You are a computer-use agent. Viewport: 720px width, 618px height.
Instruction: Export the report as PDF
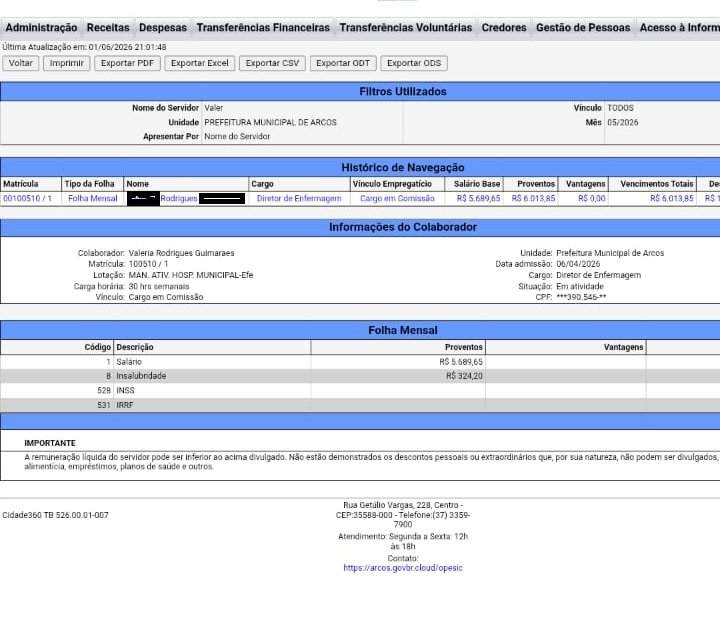click(x=127, y=63)
